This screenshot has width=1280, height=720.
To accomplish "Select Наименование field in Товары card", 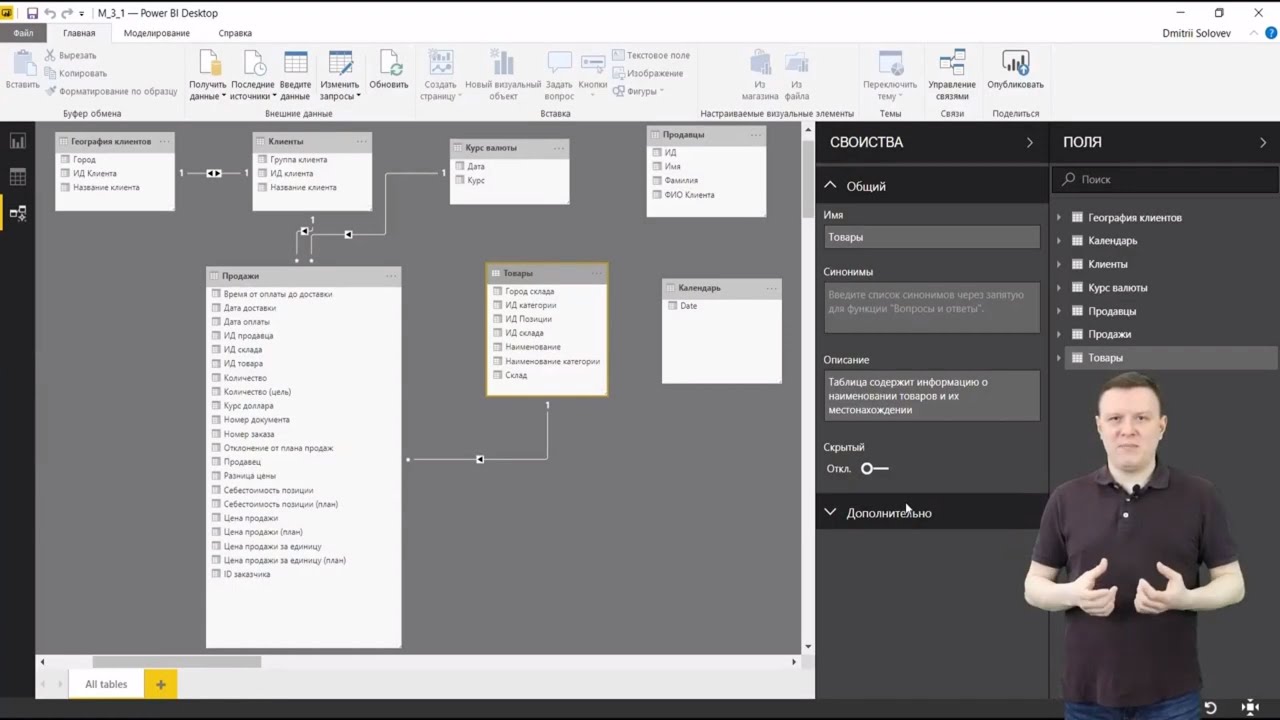I will coord(532,347).
